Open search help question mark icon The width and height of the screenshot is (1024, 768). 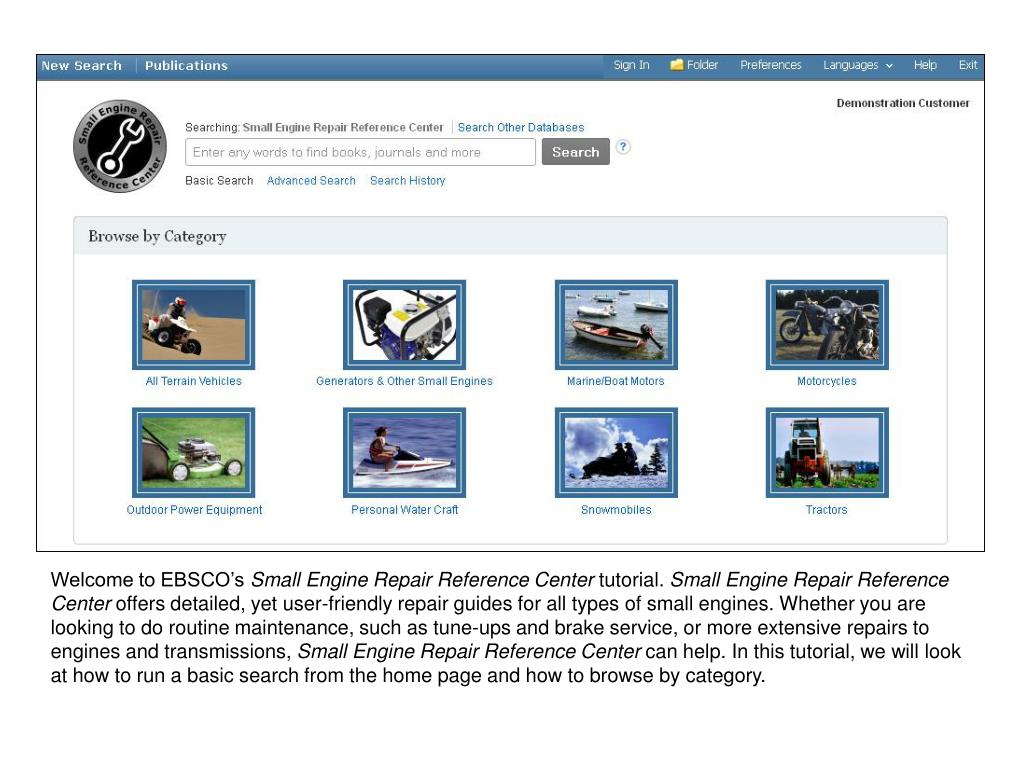coord(623,147)
